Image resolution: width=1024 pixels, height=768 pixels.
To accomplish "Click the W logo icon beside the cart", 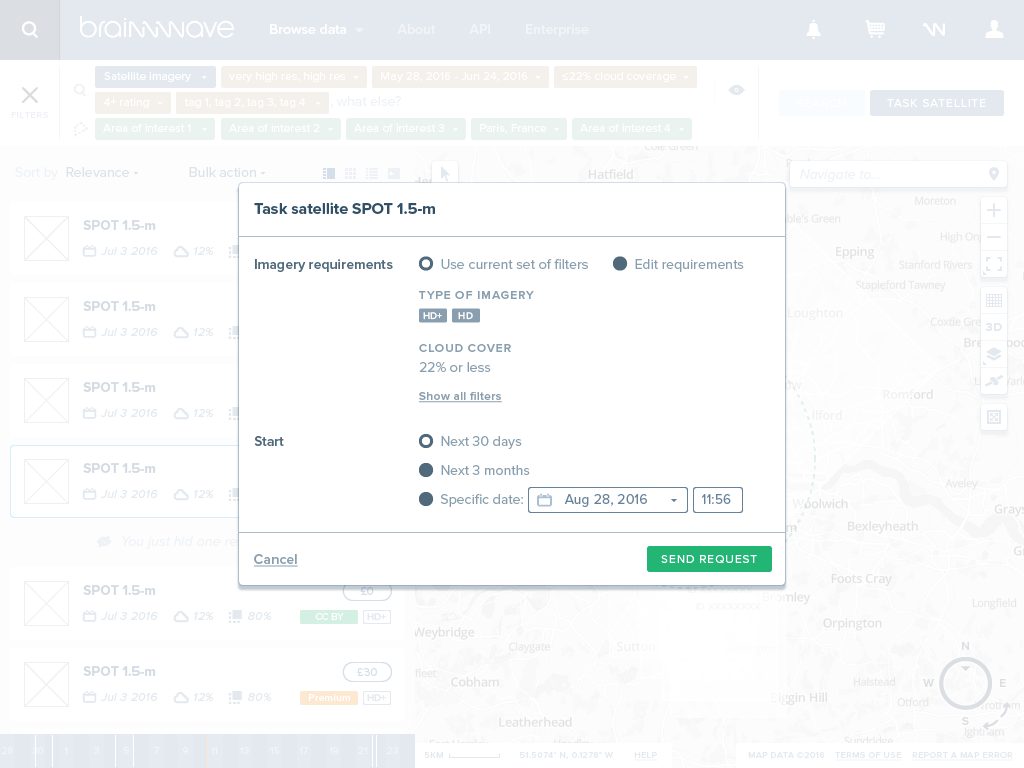I will (934, 29).
